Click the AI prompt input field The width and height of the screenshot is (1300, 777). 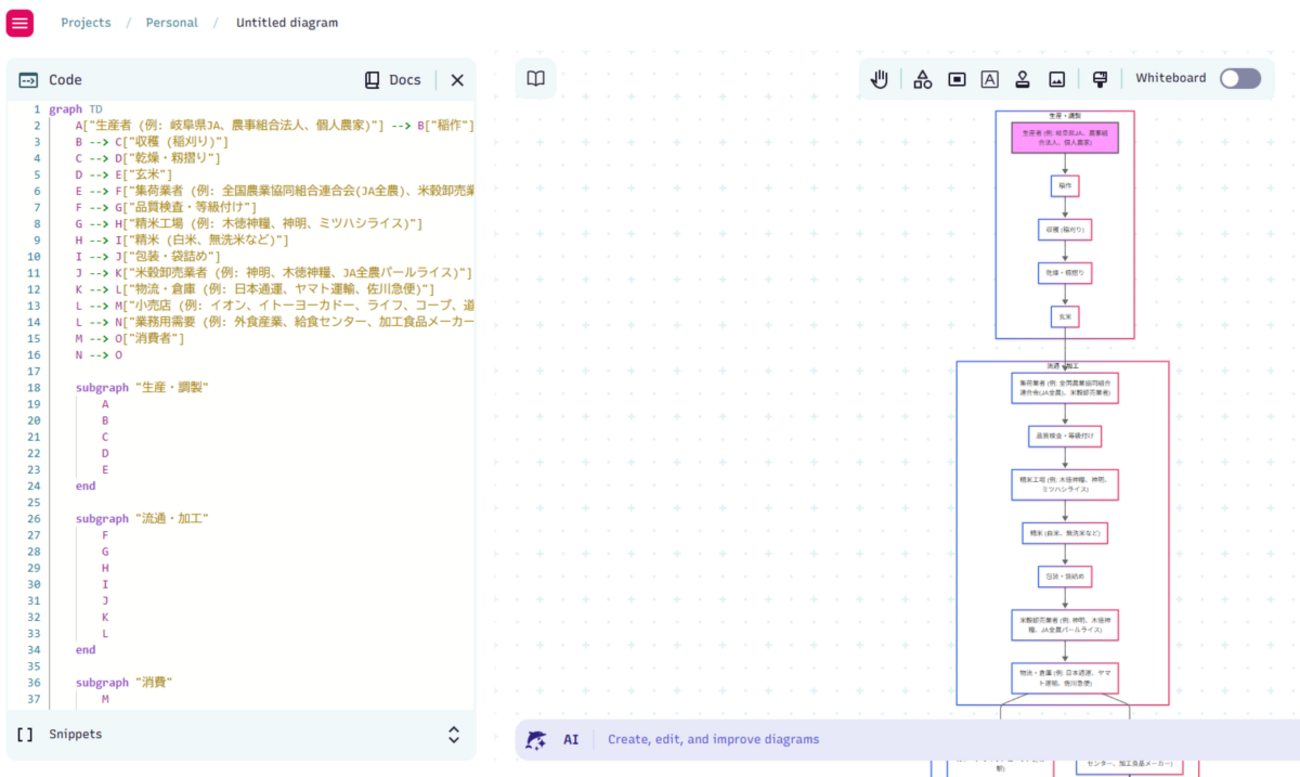(800, 739)
